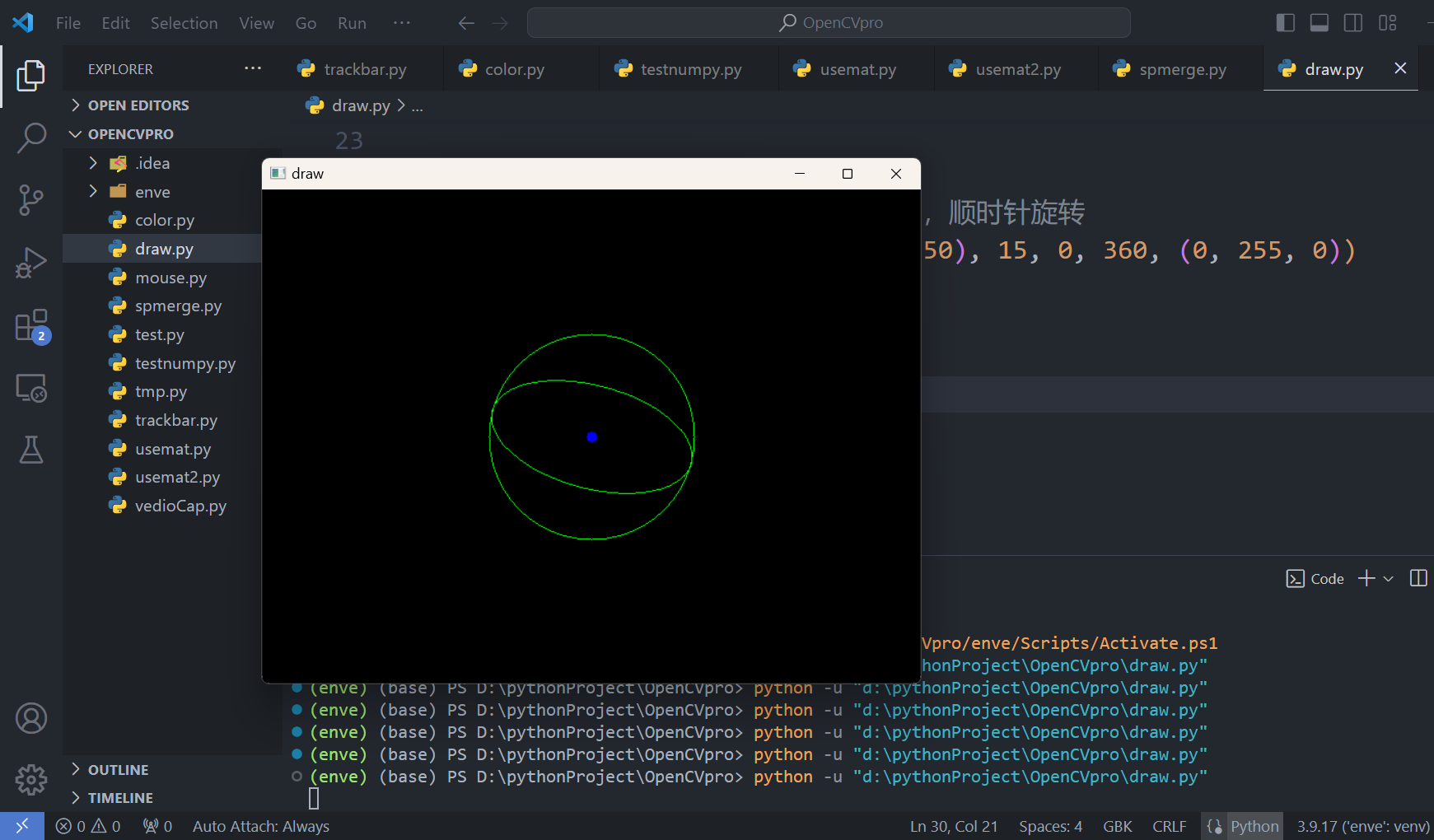Select draw.py in the explorer tree
Viewport: 1434px width, 840px height.
point(164,249)
